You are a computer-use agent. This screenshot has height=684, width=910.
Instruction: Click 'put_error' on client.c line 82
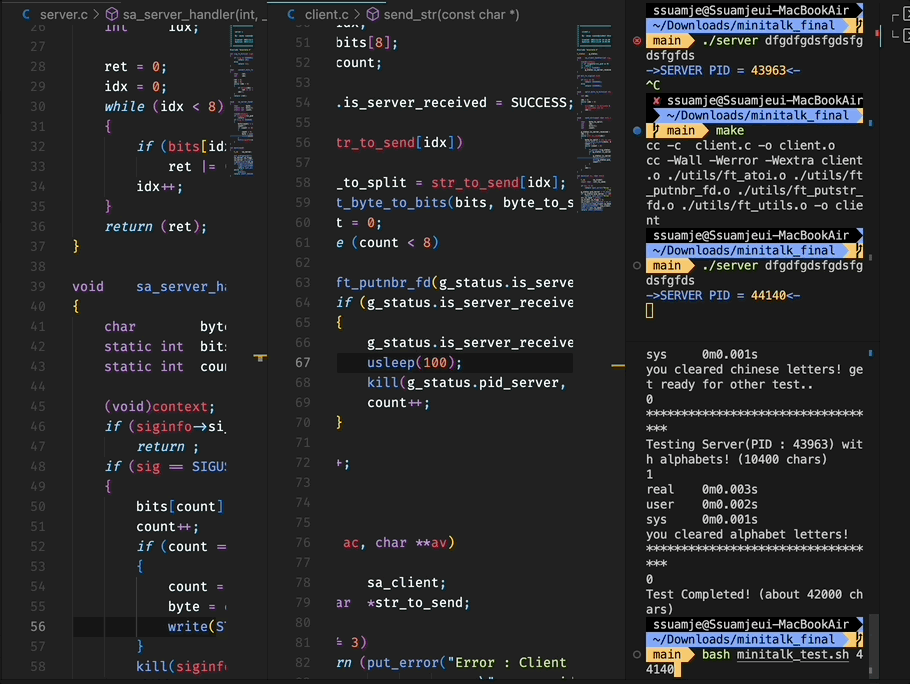coord(403,663)
